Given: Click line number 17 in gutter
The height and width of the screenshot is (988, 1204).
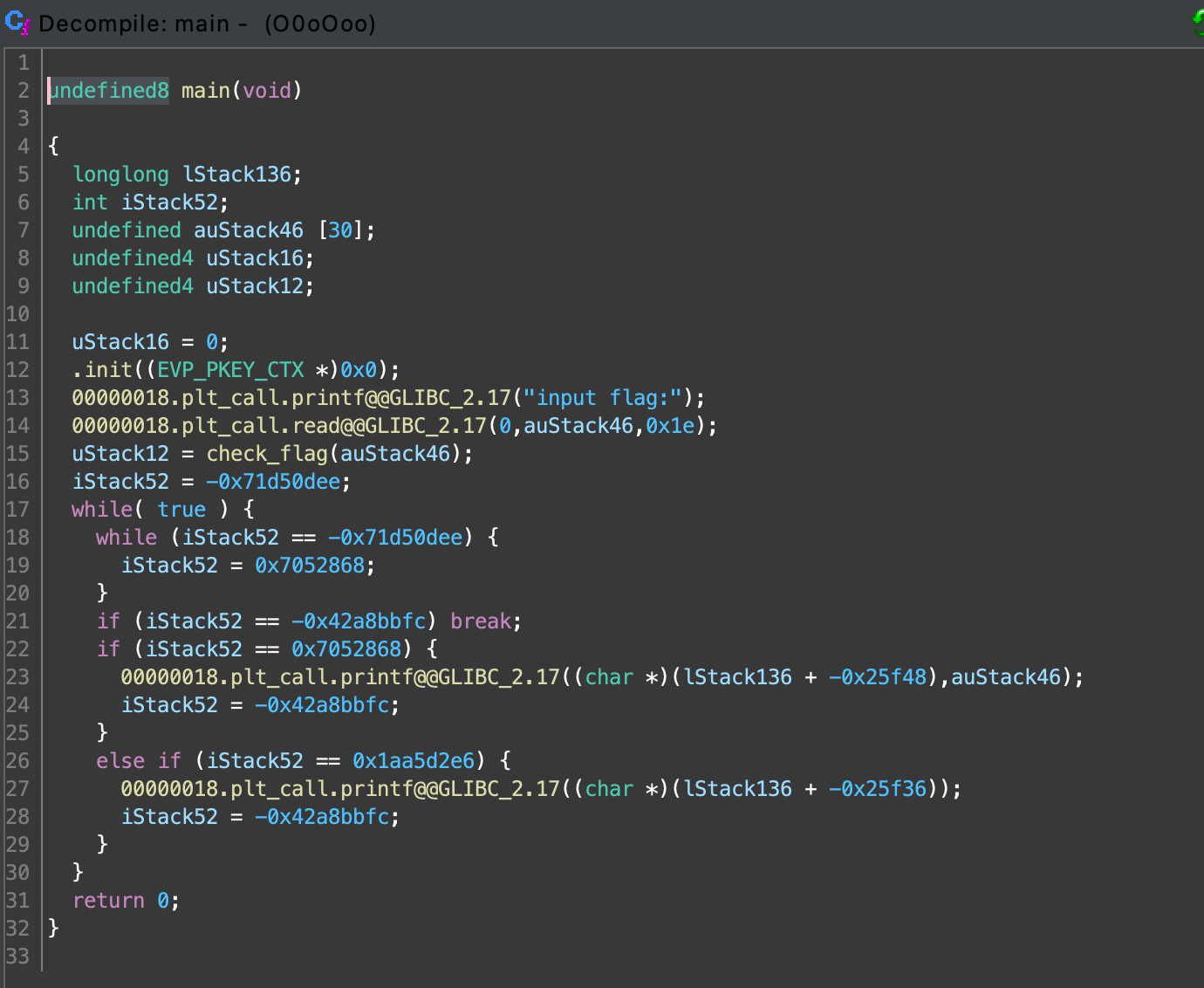Looking at the screenshot, I should (17, 510).
